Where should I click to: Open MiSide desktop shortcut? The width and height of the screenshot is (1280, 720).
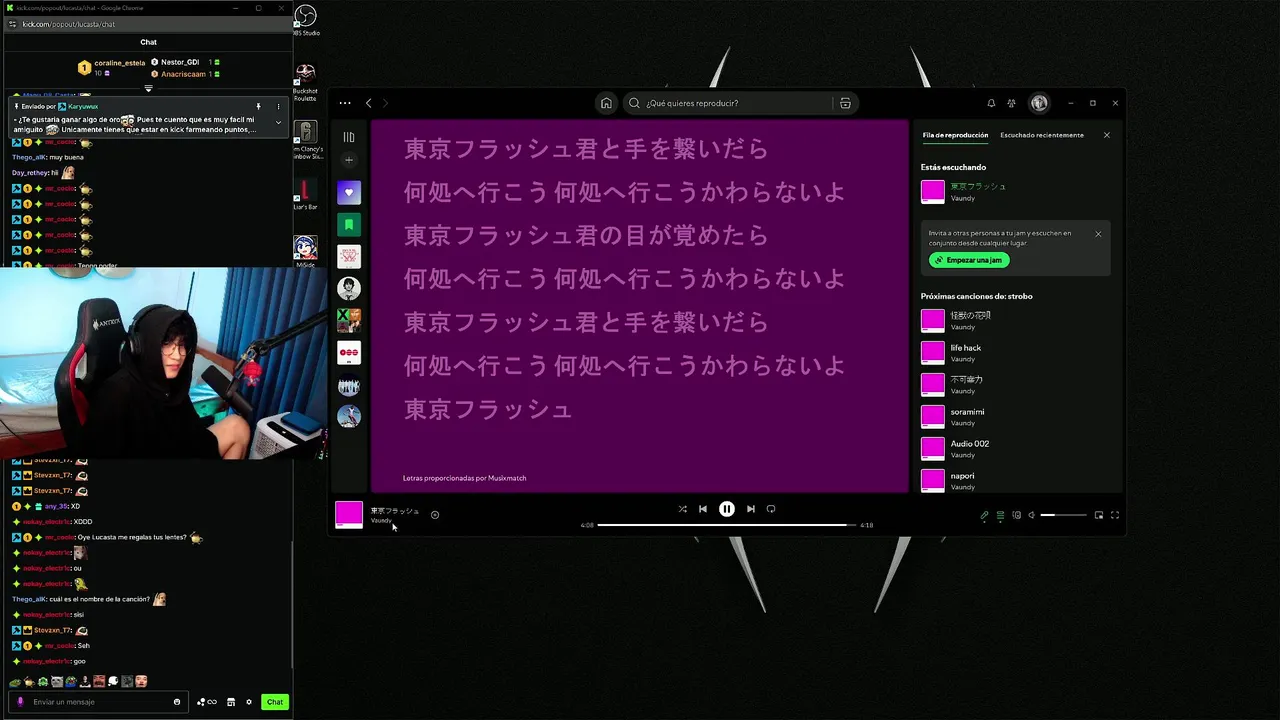point(306,252)
